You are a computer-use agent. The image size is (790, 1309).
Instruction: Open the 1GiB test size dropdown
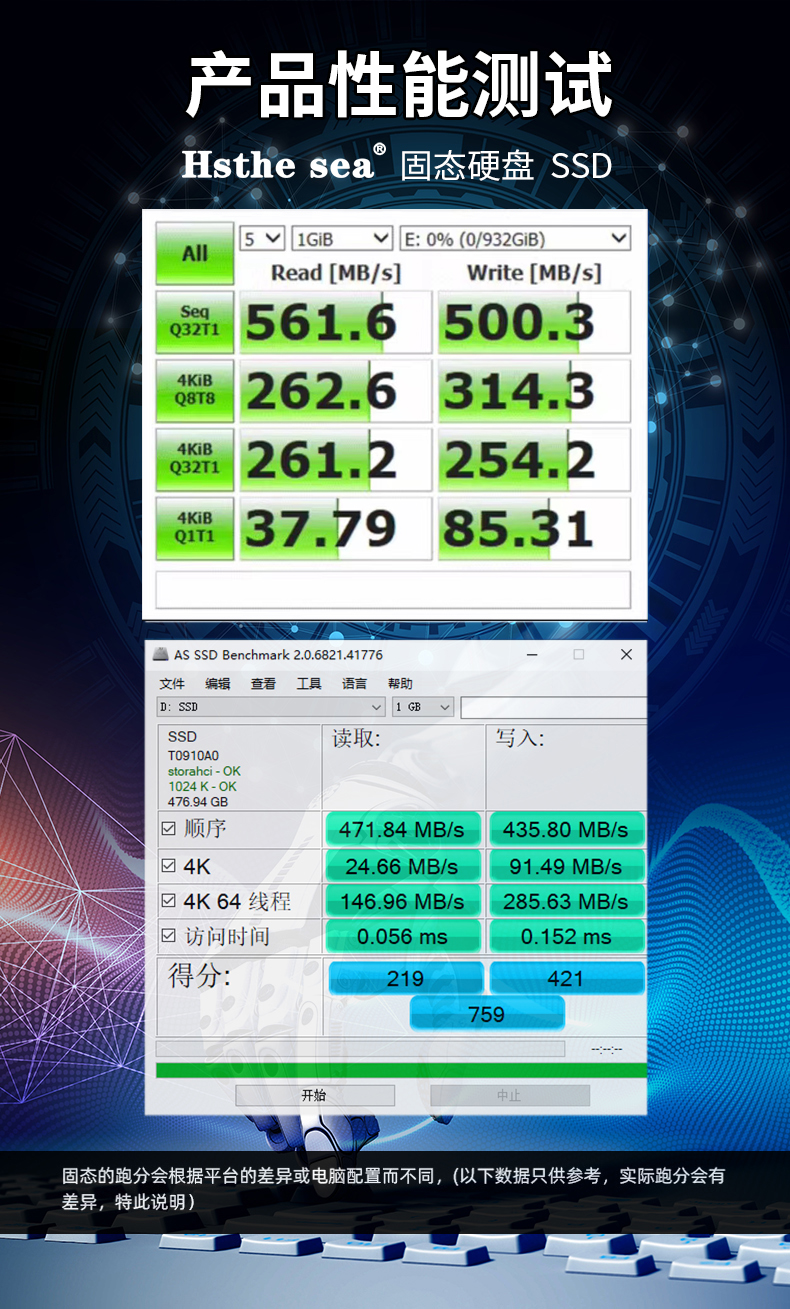(x=342, y=238)
